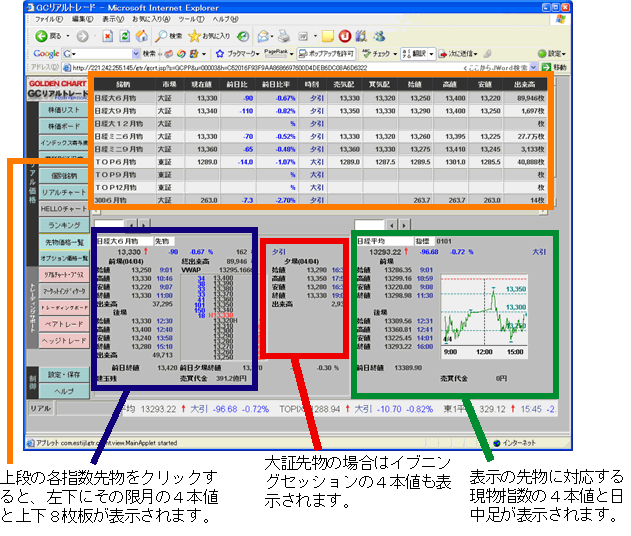Click the ポップアップを許可 button
The image size is (631, 536).
pyautogui.click(x=326, y=54)
